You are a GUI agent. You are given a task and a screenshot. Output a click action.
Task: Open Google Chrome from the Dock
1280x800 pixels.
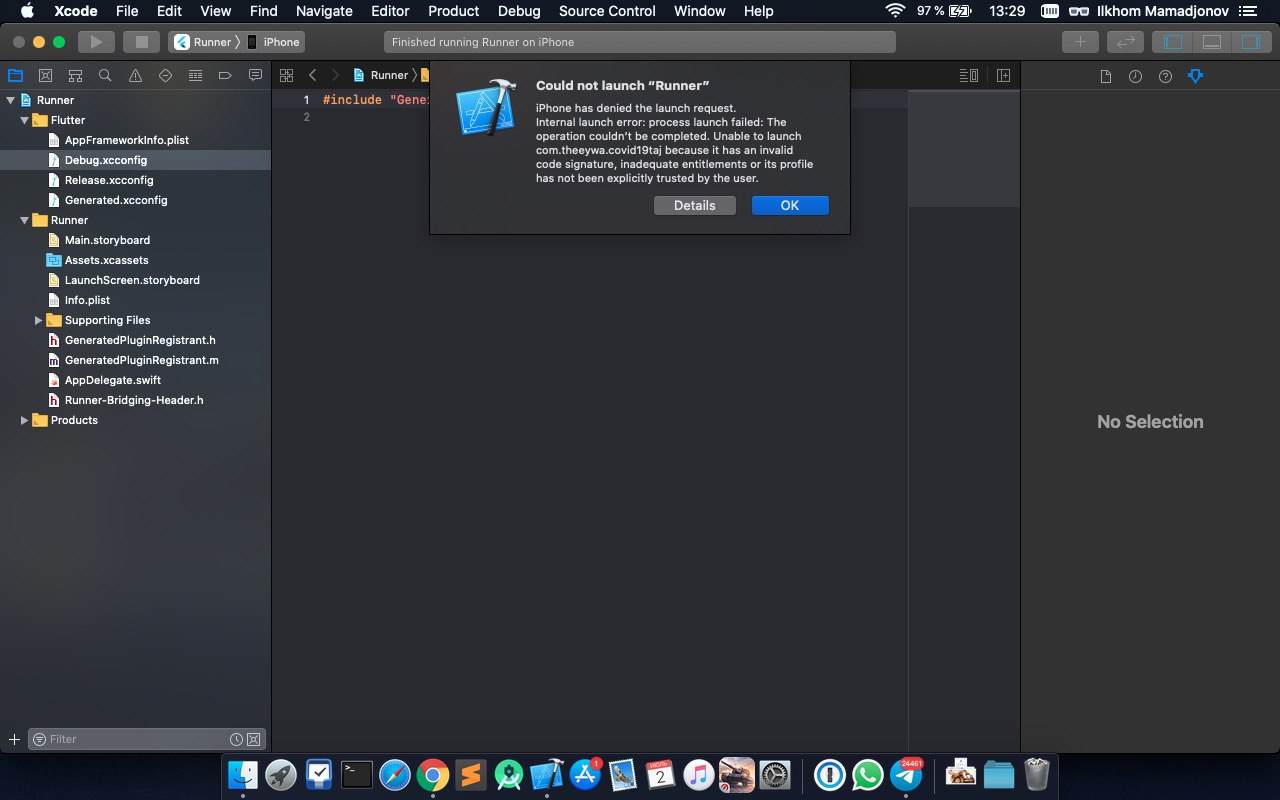(x=433, y=774)
